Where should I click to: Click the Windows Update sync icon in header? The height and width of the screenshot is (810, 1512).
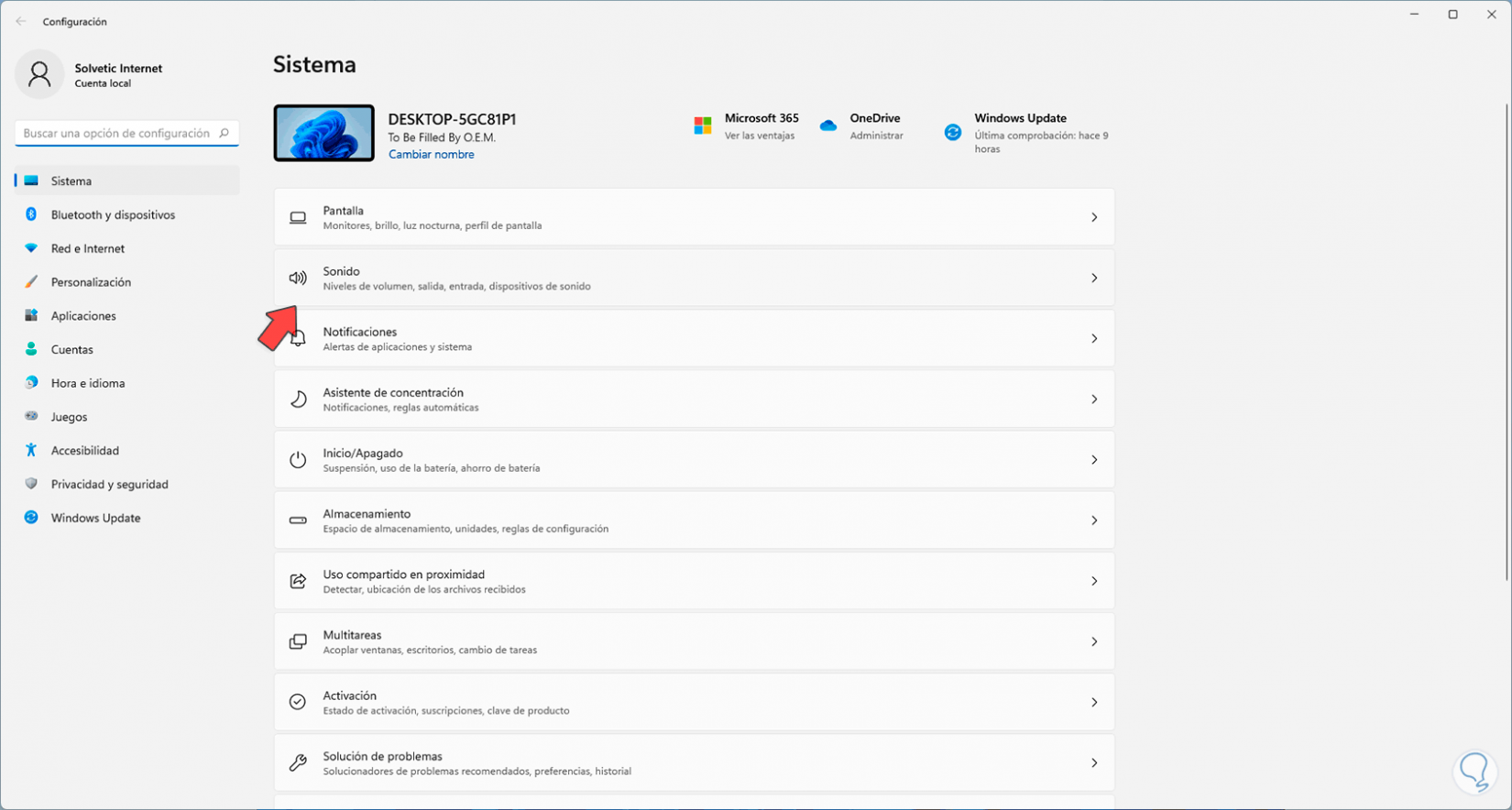[x=953, y=132]
